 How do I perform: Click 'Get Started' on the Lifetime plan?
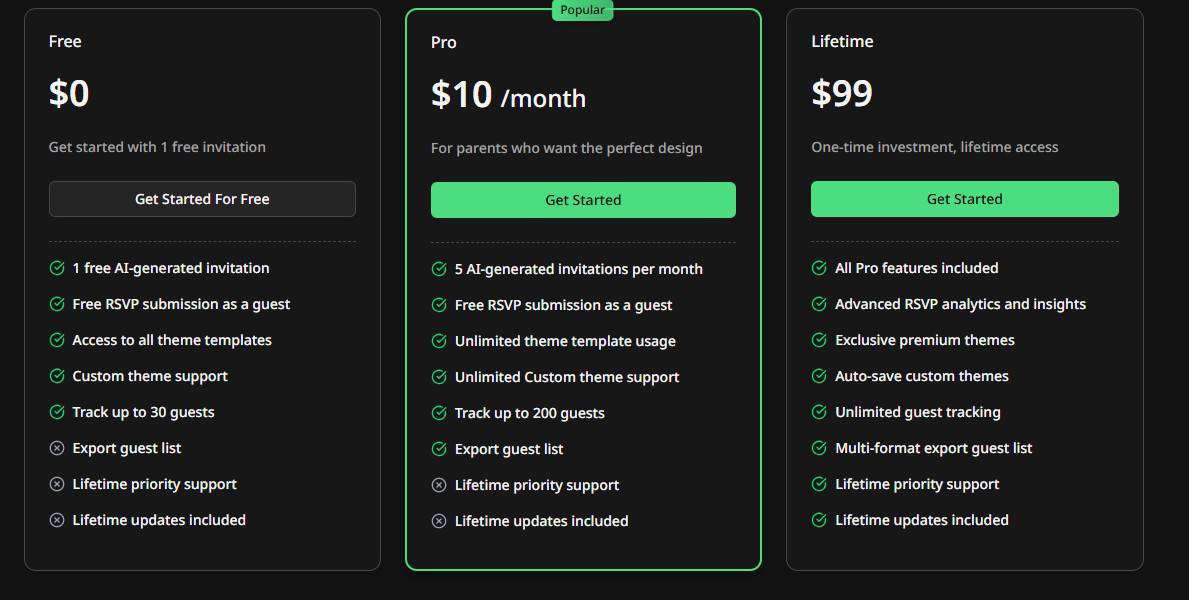click(964, 199)
